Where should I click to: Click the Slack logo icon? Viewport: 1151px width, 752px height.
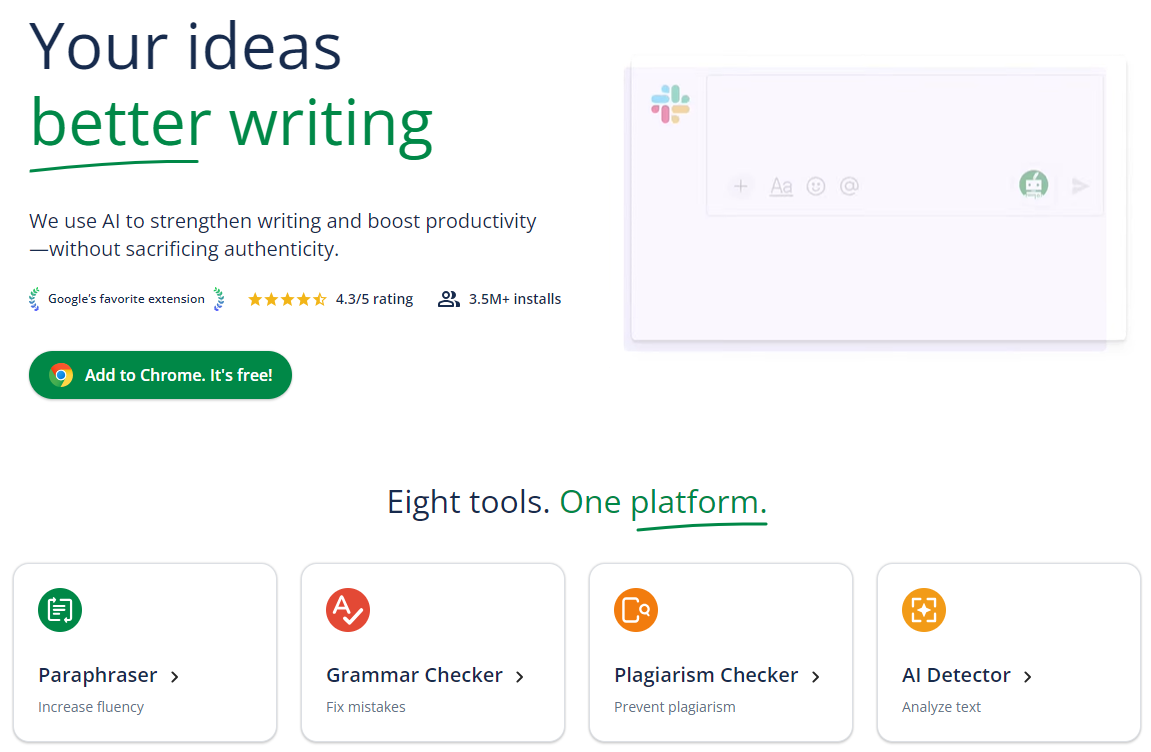coord(670,104)
